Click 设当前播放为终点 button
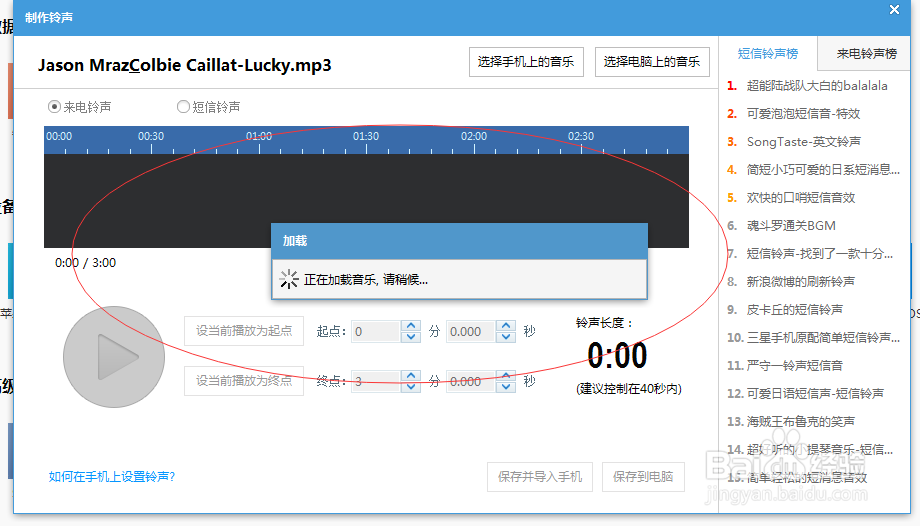This screenshot has width=920, height=526. [x=244, y=381]
